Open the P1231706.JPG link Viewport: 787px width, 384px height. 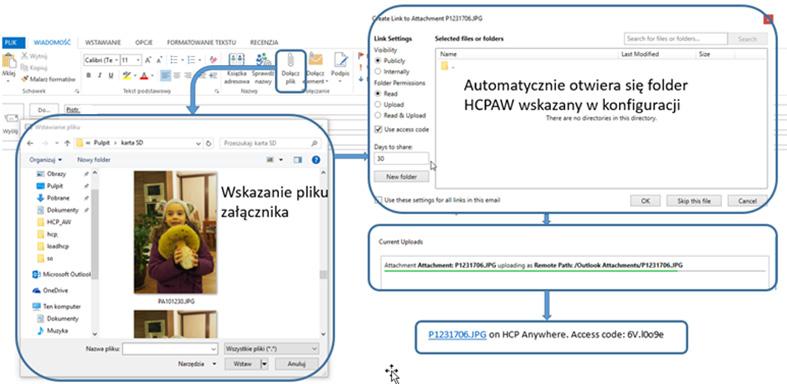(x=457, y=334)
